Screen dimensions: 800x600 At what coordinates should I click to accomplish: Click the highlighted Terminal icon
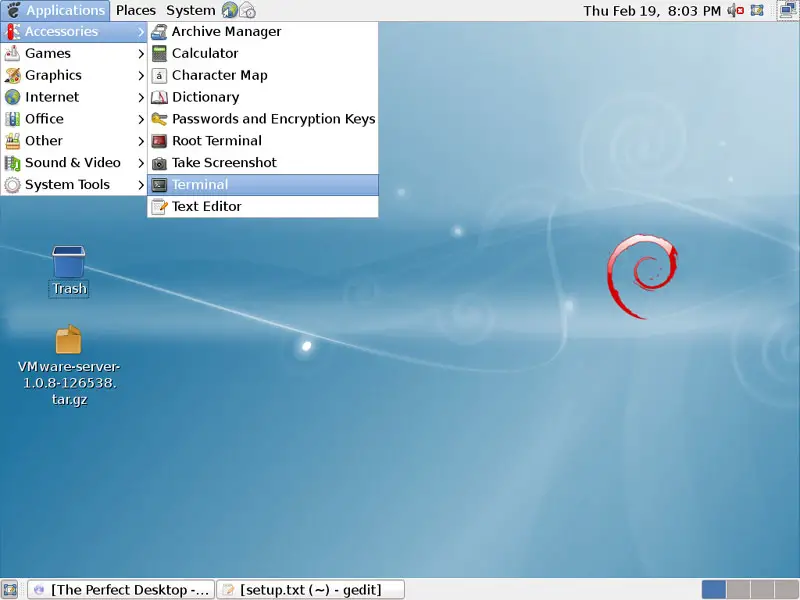click(x=159, y=185)
